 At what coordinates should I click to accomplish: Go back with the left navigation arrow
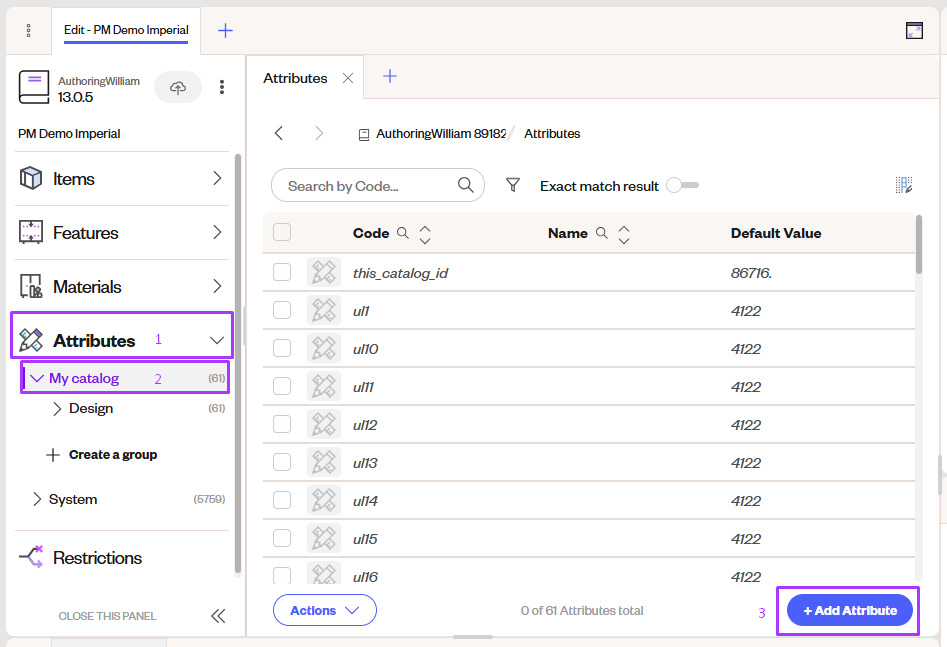[x=278, y=133]
